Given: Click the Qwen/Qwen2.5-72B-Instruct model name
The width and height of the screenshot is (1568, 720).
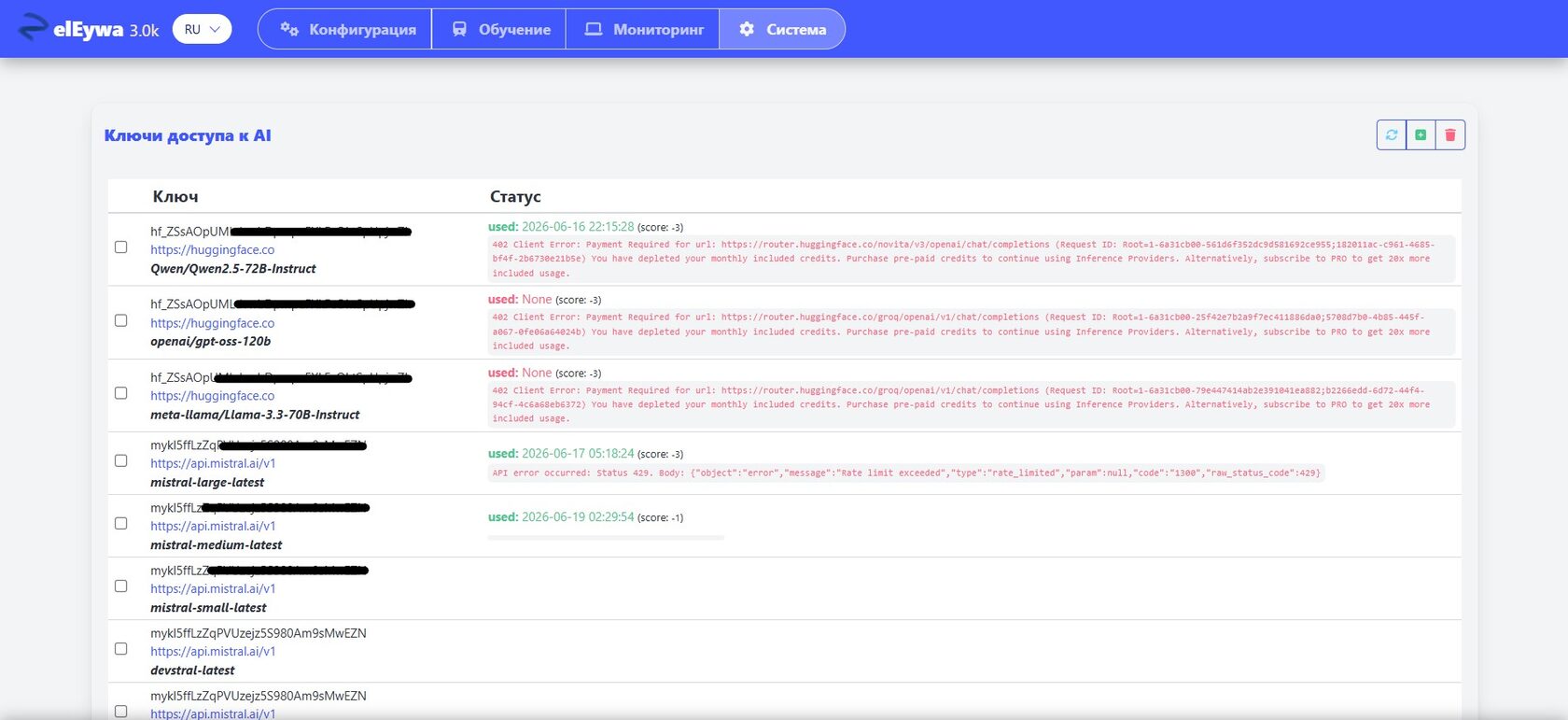Looking at the screenshot, I should (x=232, y=269).
